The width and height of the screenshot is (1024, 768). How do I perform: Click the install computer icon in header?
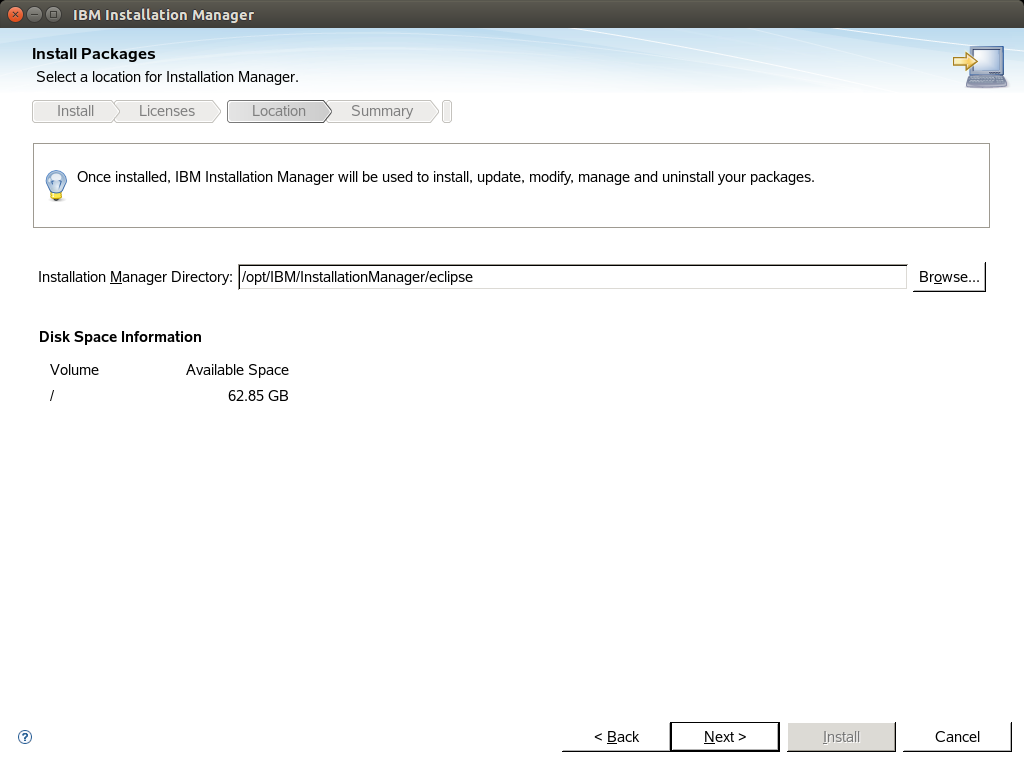[980, 66]
